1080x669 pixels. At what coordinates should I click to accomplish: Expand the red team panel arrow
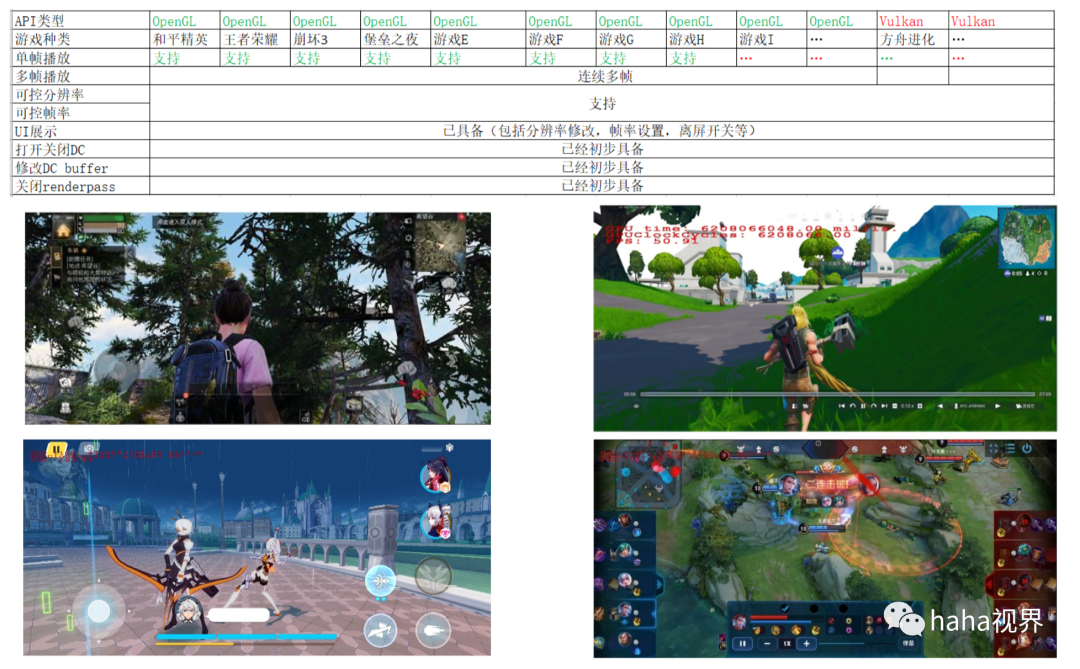click(990, 584)
